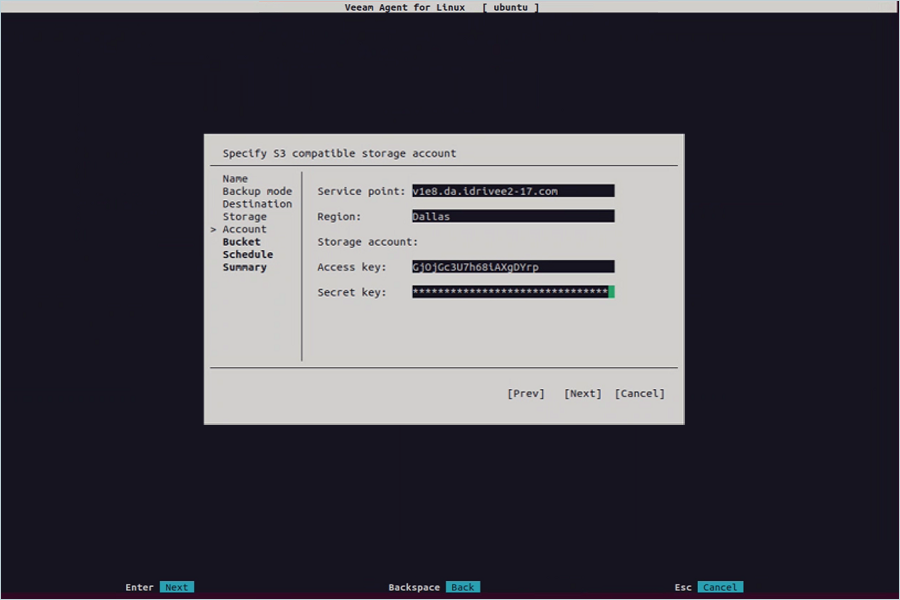Image resolution: width=900 pixels, height=600 pixels.
Task: Click the [Next] button in the wizard
Action: point(583,393)
